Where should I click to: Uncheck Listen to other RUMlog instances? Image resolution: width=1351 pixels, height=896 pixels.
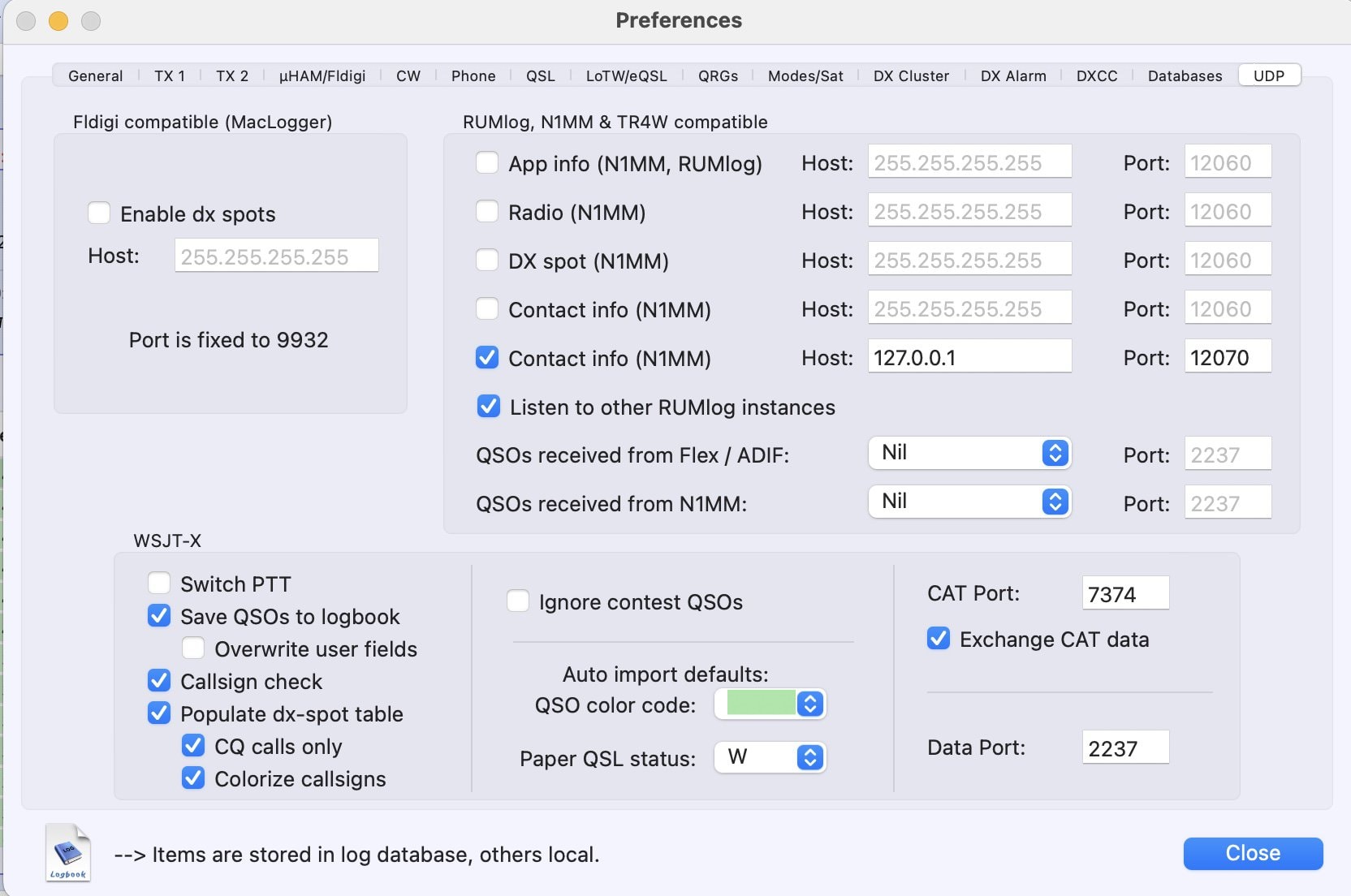[x=488, y=407]
